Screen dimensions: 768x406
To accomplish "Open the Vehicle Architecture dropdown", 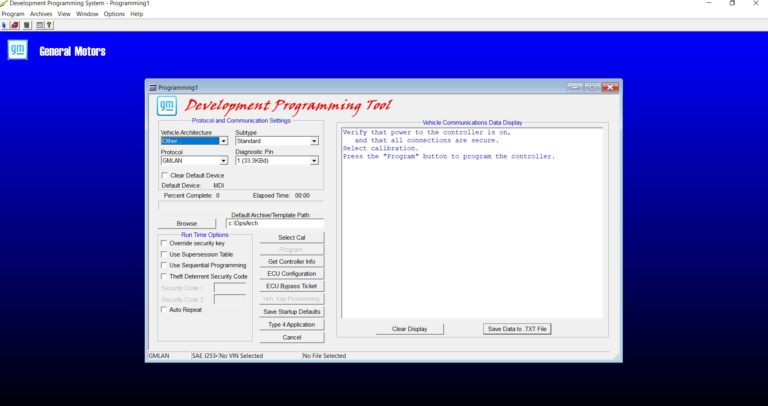I will tap(223, 141).
